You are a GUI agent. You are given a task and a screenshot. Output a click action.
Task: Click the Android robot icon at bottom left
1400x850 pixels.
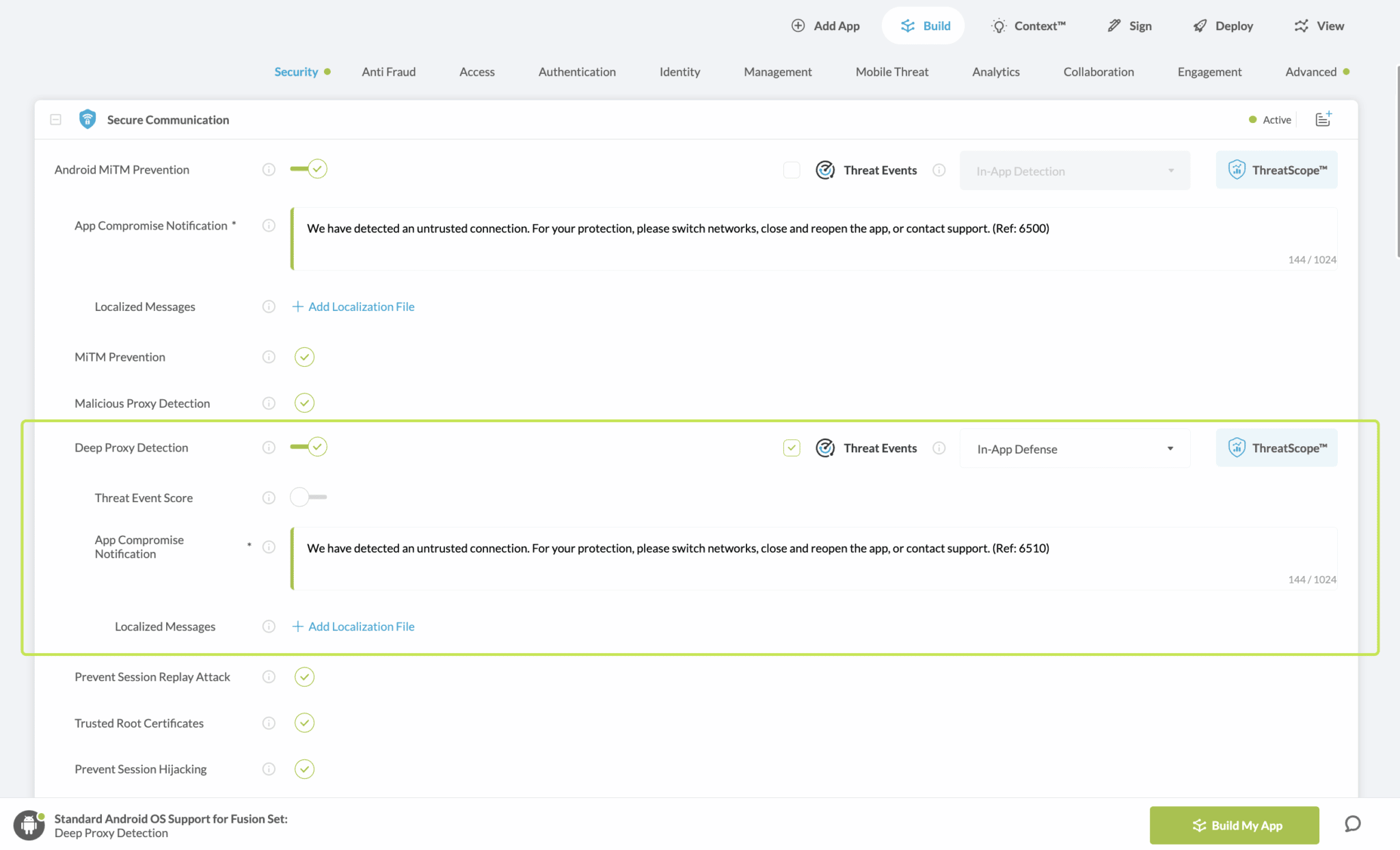(x=29, y=825)
